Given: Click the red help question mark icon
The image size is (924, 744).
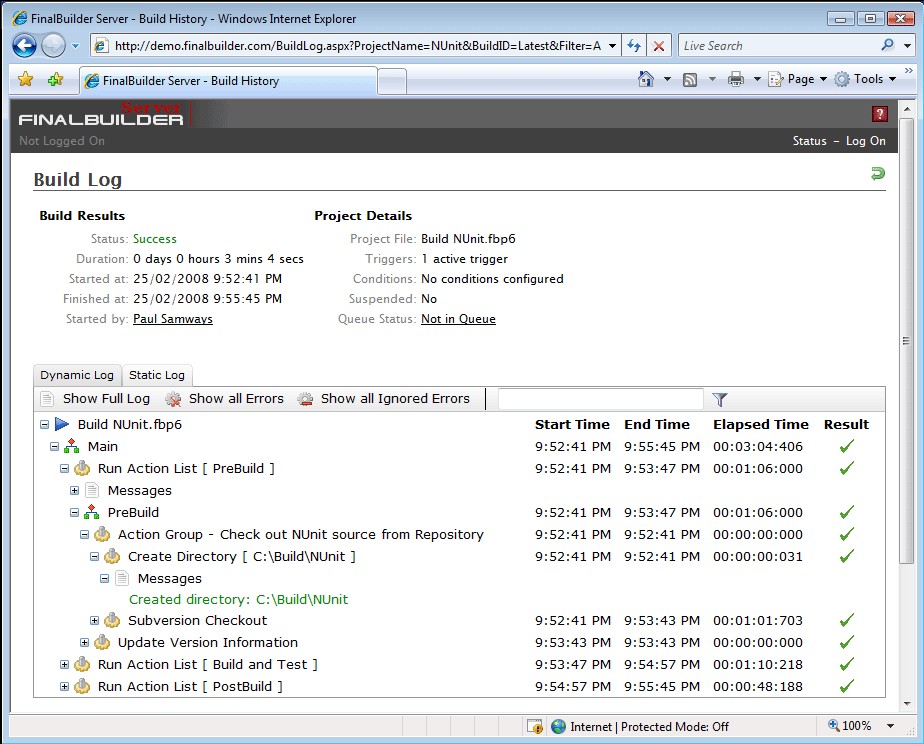Looking at the screenshot, I should tap(879, 114).
